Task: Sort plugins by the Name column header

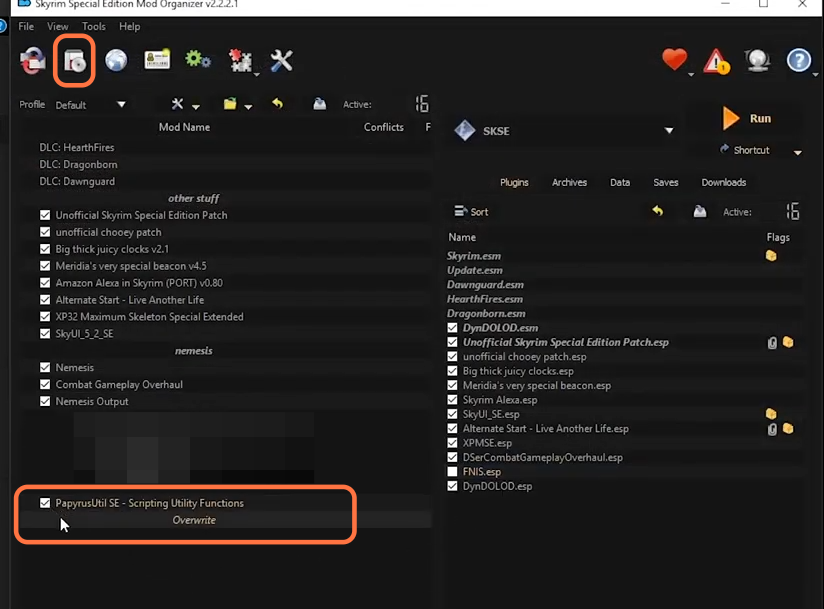Action: 462,238
